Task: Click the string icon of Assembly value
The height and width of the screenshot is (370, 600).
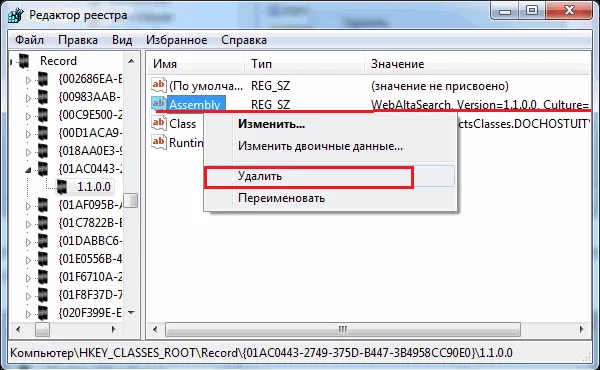Action: click(159, 104)
